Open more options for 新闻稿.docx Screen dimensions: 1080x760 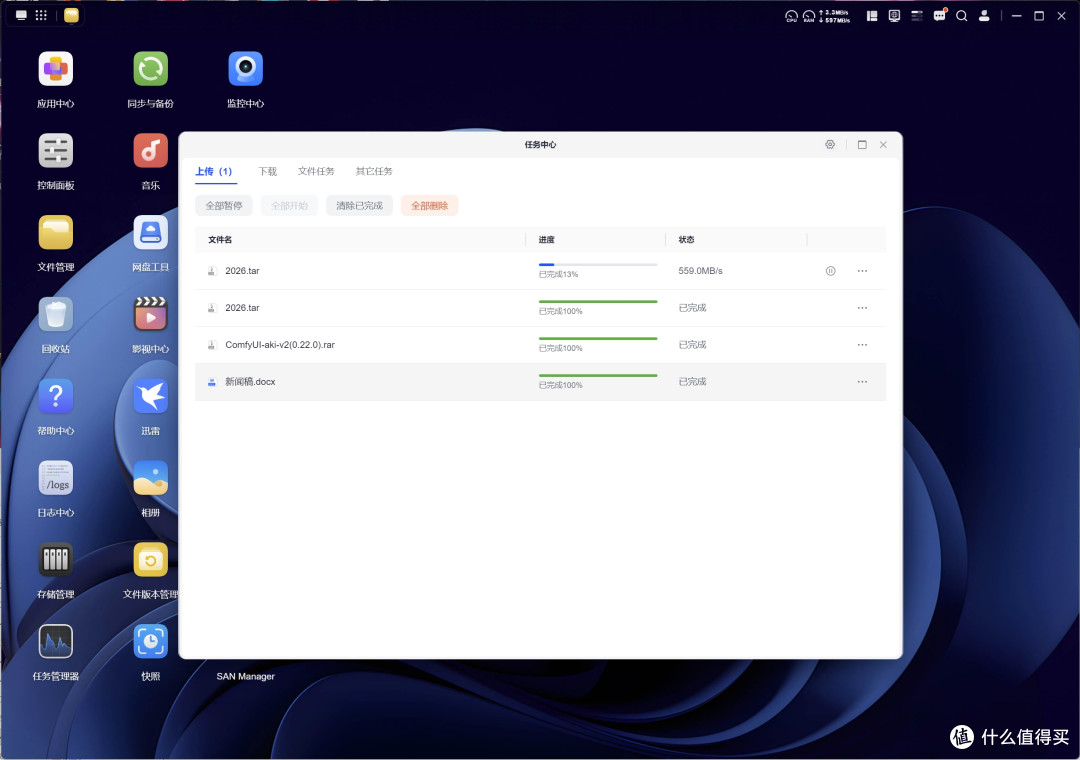point(862,382)
